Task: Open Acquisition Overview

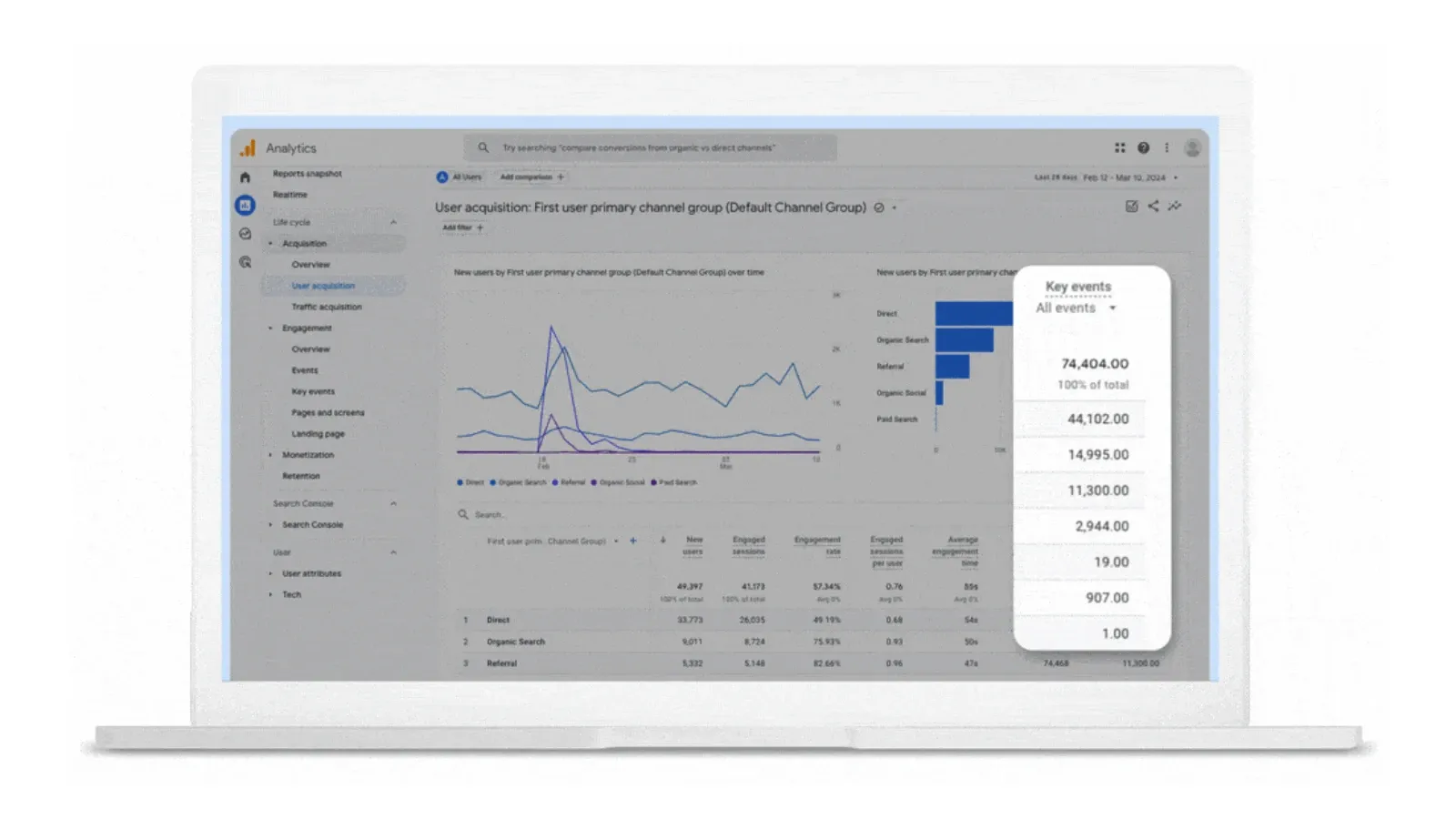Action: tap(310, 265)
